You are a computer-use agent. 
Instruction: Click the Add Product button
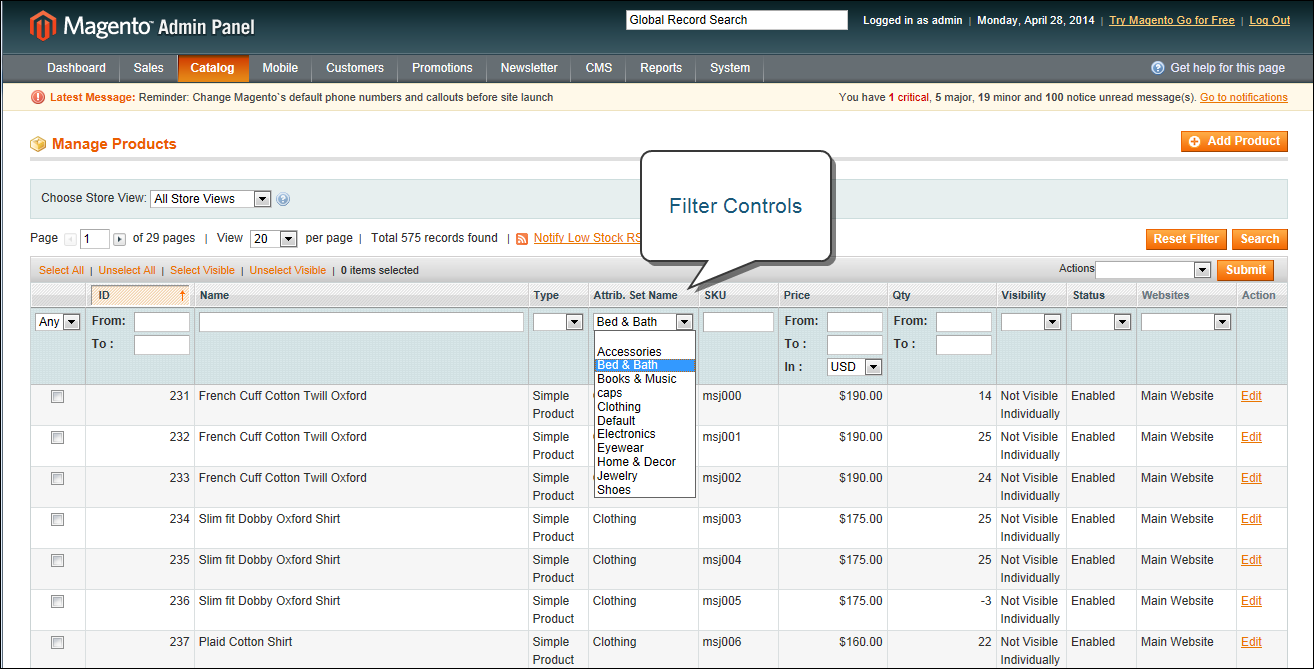click(x=1234, y=141)
